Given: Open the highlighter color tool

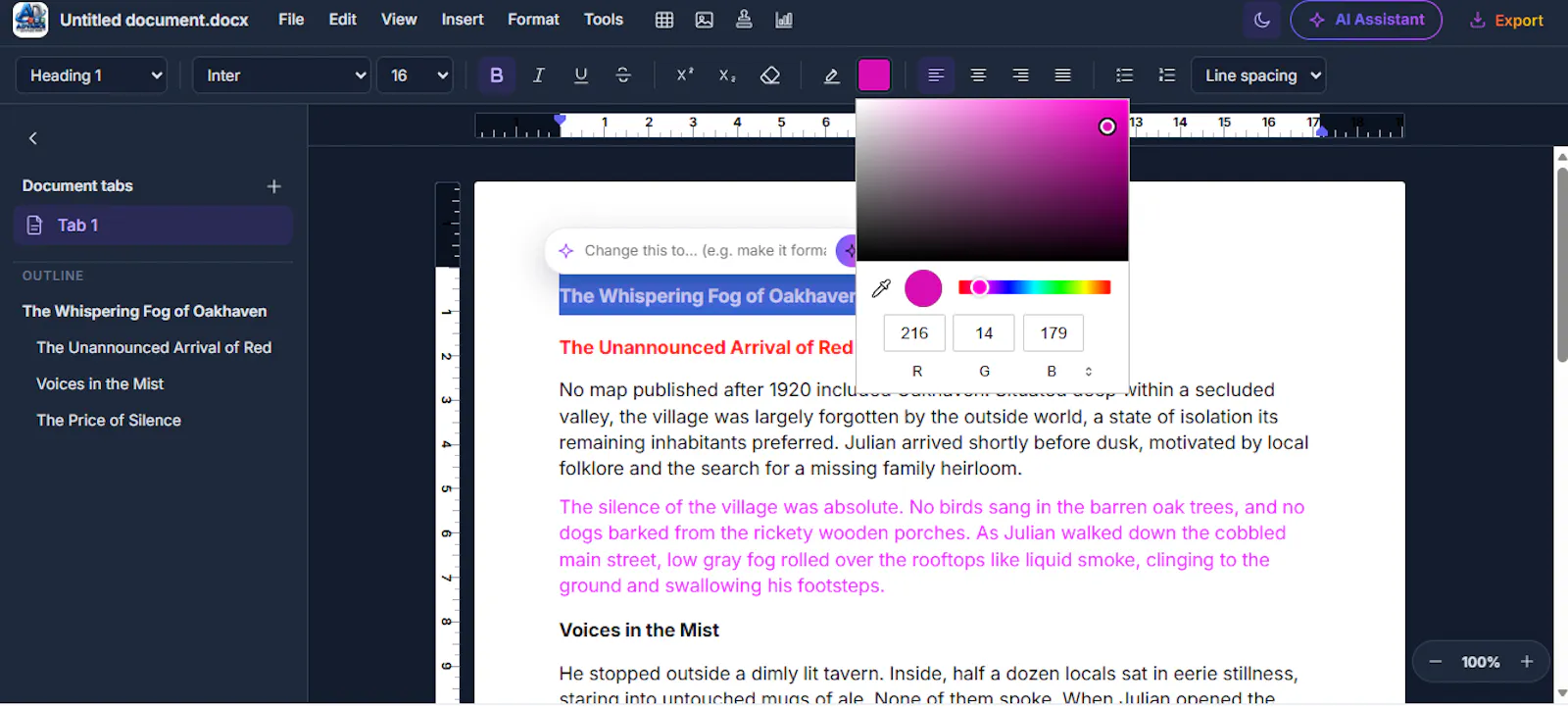Looking at the screenshot, I should click(x=831, y=76).
